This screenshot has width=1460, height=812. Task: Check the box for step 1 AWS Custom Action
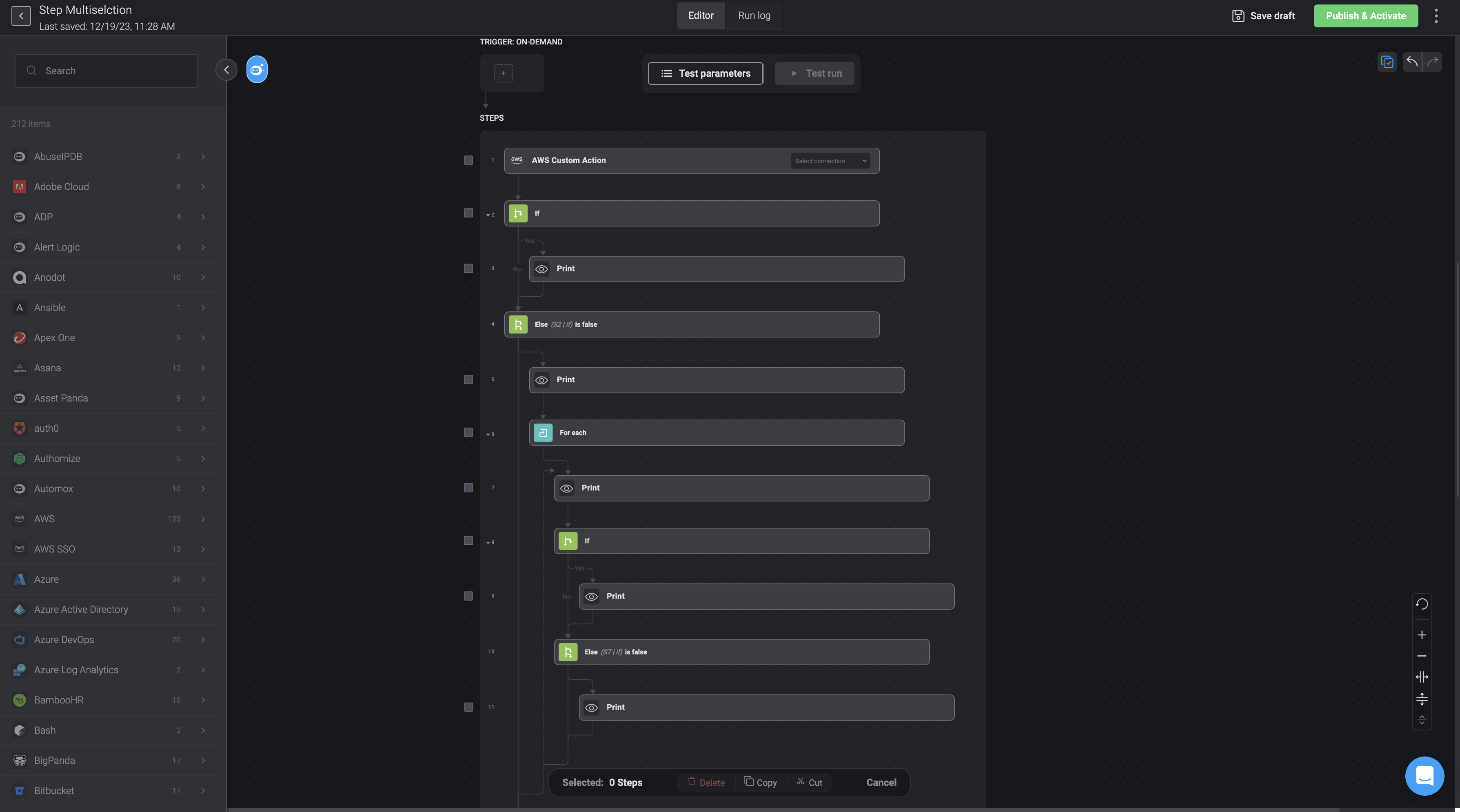[x=468, y=160]
